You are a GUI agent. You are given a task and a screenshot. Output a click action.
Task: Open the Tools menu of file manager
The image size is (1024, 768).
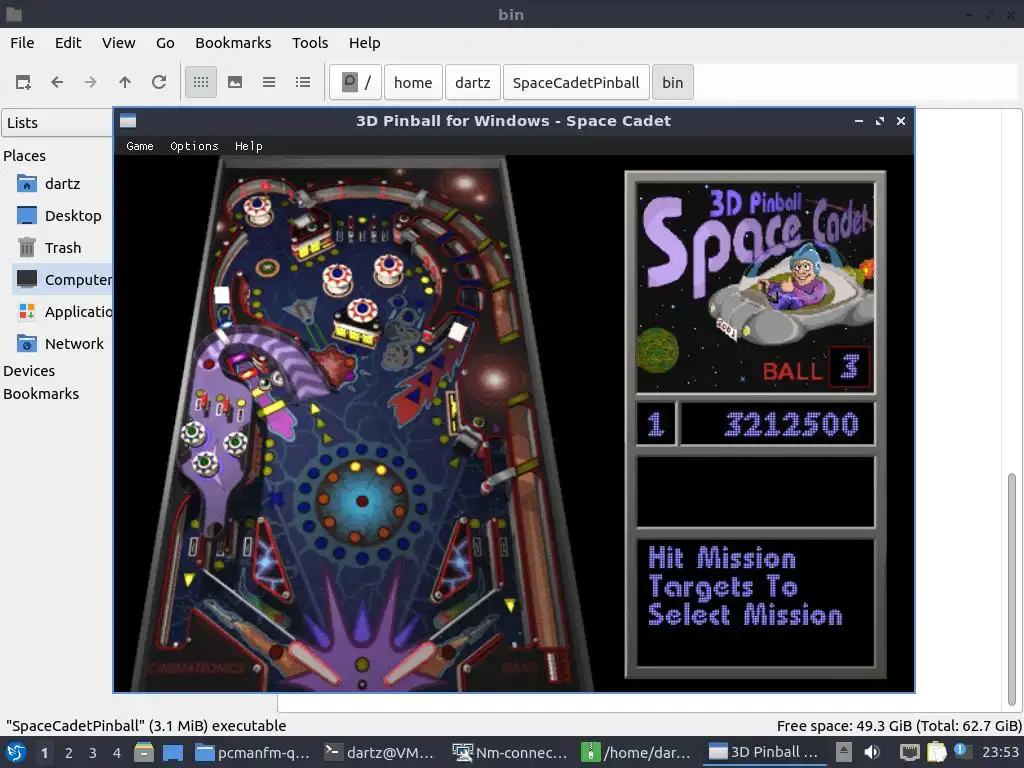tap(310, 43)
